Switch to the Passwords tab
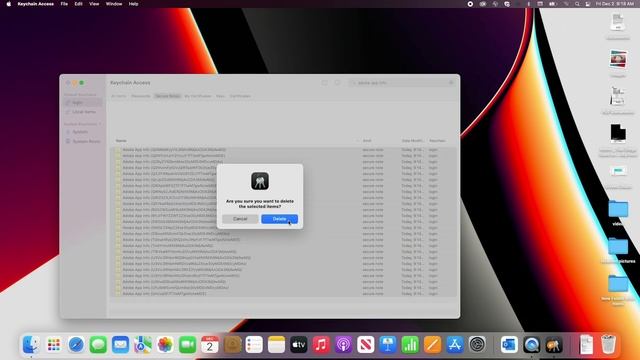Viewport: 640px width, 360px height. pos(141,96)
